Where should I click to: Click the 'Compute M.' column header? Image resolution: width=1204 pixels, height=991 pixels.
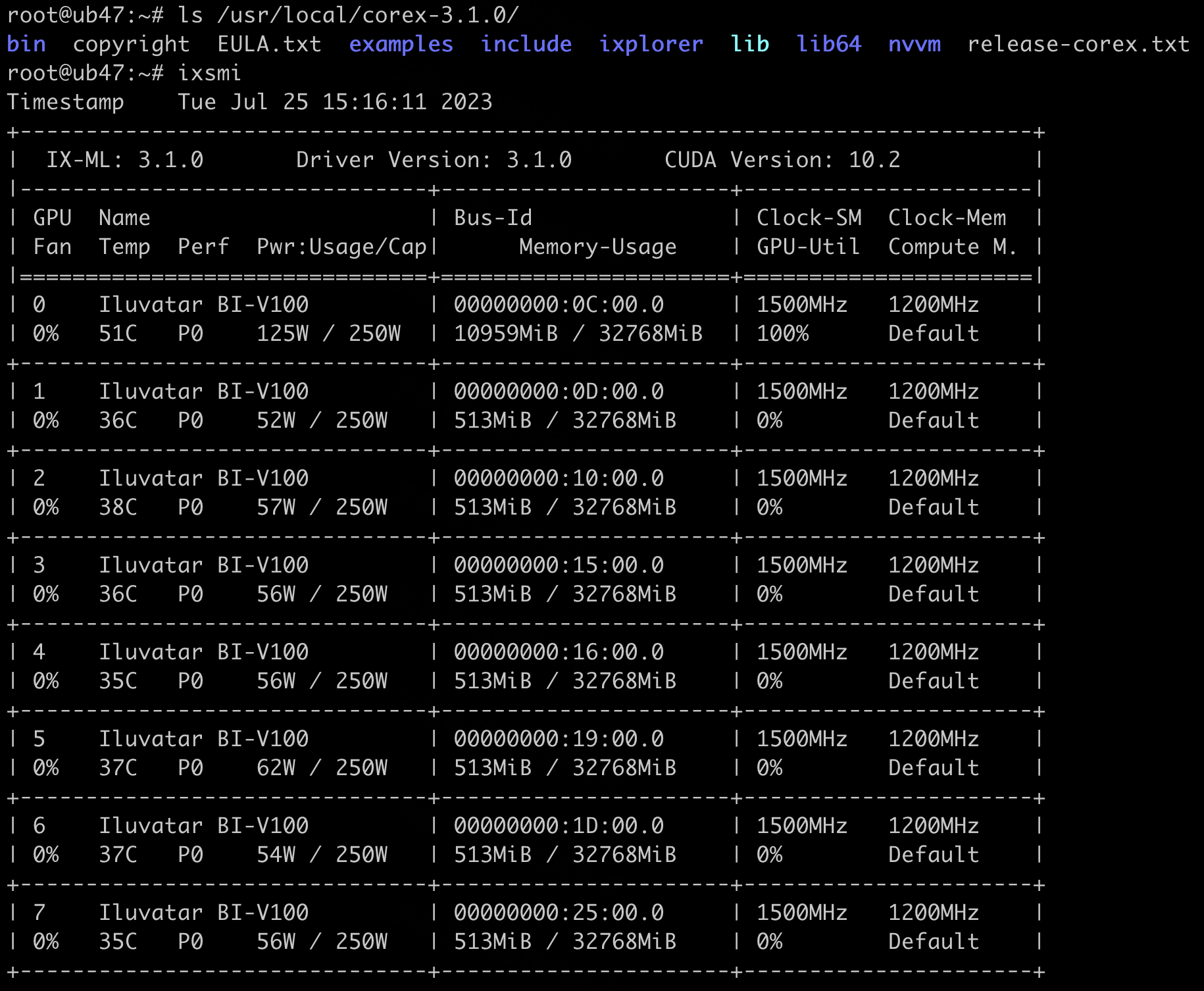point(953,247)
